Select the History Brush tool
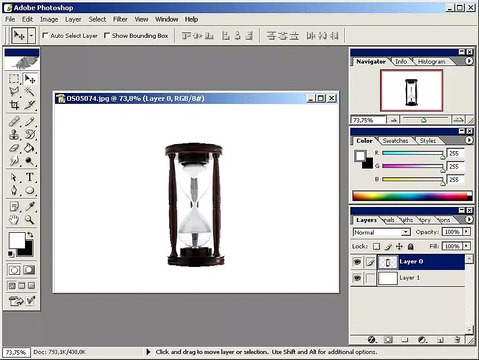 30,135
